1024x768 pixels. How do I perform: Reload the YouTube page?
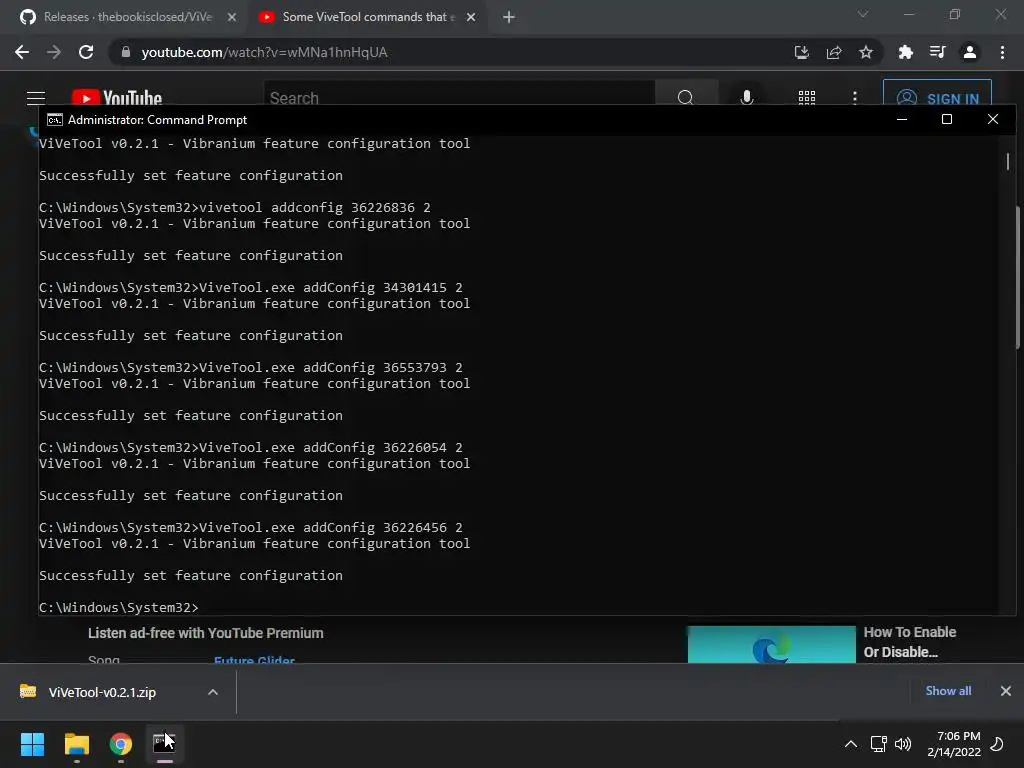click(86, 52)
